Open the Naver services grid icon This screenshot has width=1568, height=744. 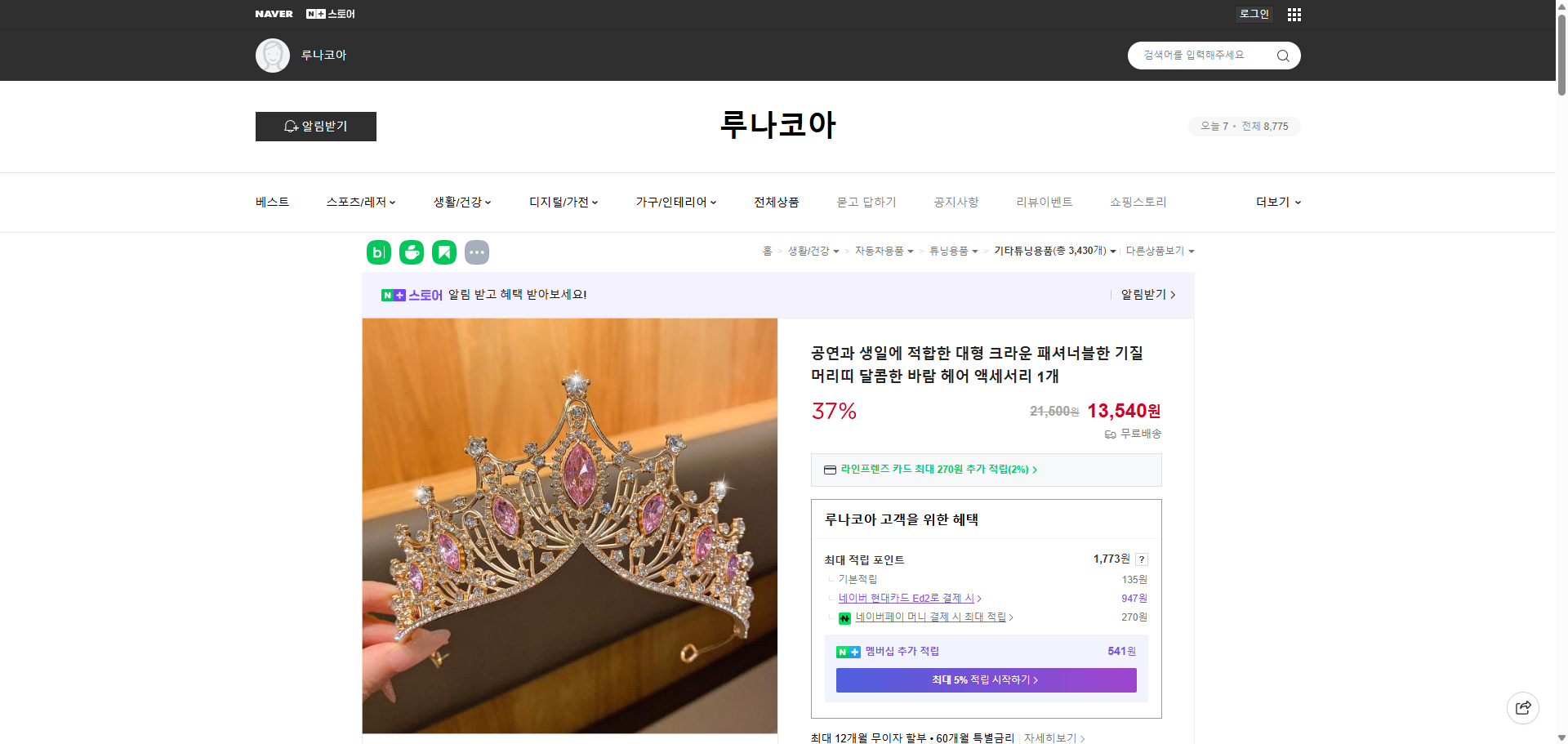1294,14
